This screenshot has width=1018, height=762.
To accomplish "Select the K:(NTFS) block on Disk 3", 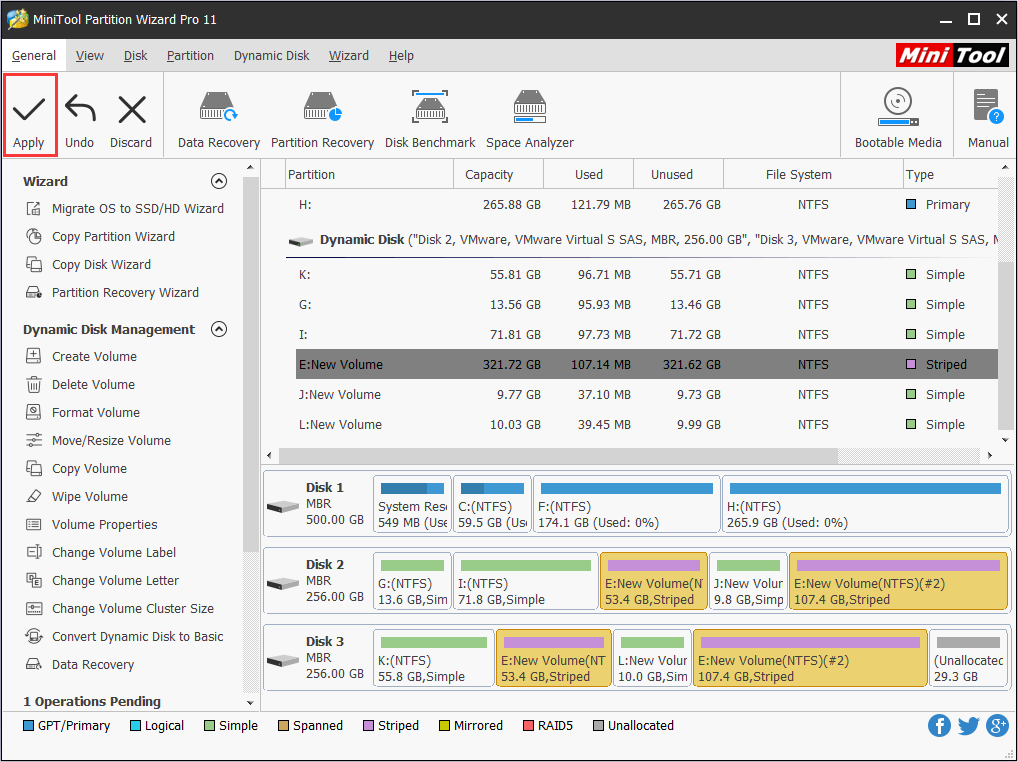I will [x=434, y=658].
